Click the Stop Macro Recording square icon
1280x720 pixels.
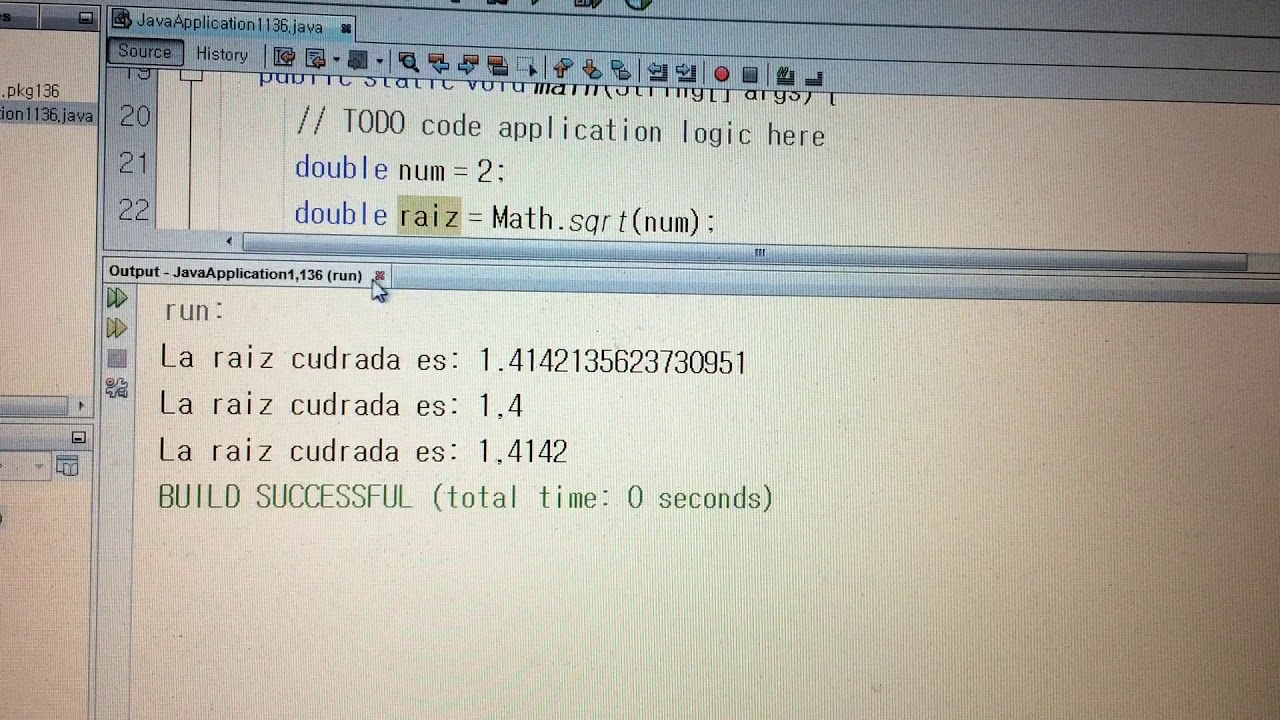coord(750,75)
